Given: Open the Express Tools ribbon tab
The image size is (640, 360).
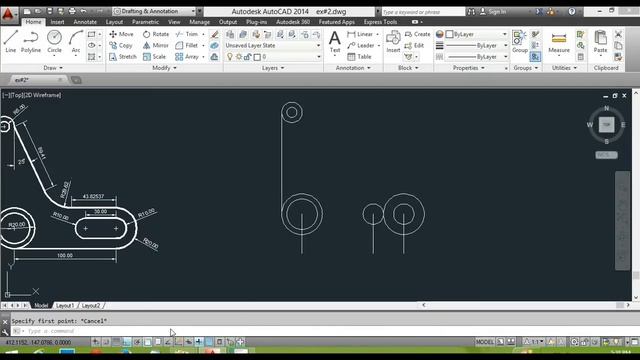Looking at the screenshot, I should click(x=380, y=22).
